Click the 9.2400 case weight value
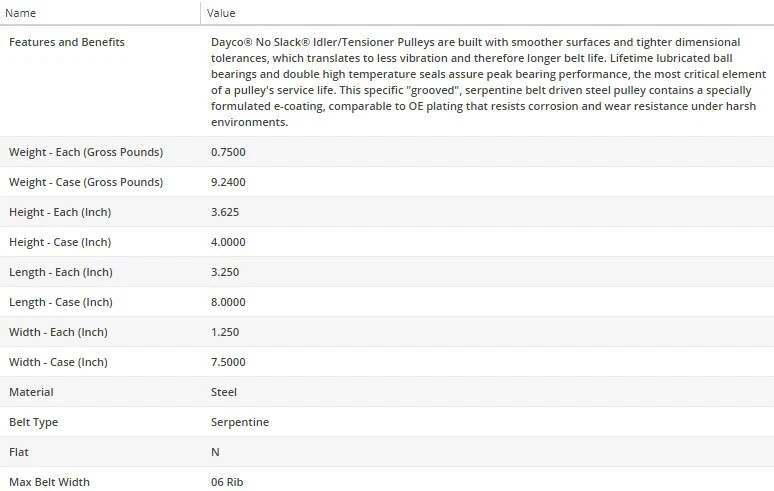The width and height of the screenshot is (774, 491). (x=228, y=182)
